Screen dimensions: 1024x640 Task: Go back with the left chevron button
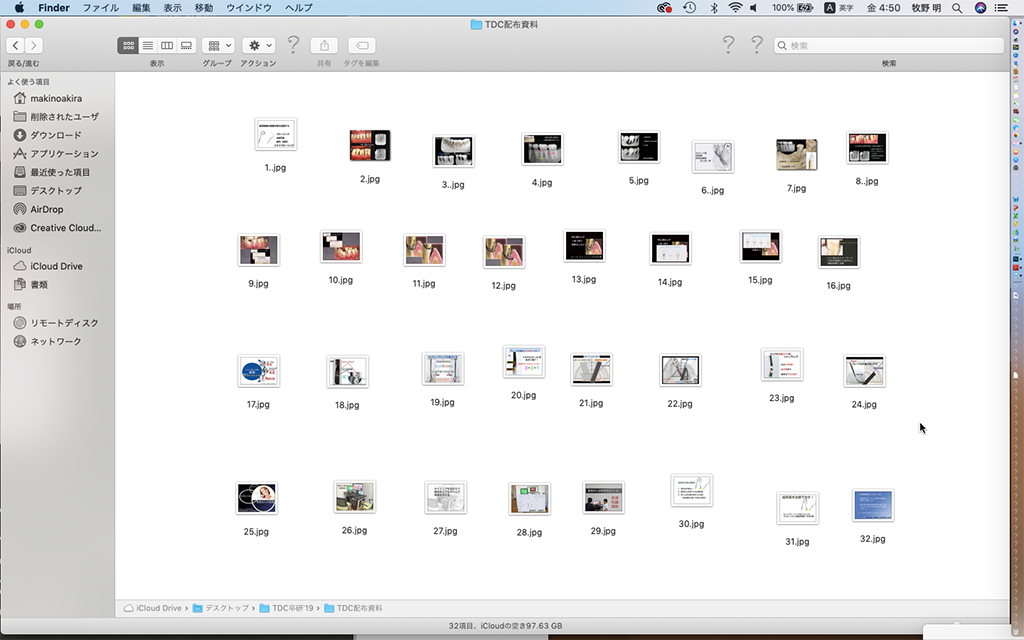tap(16, 45)
